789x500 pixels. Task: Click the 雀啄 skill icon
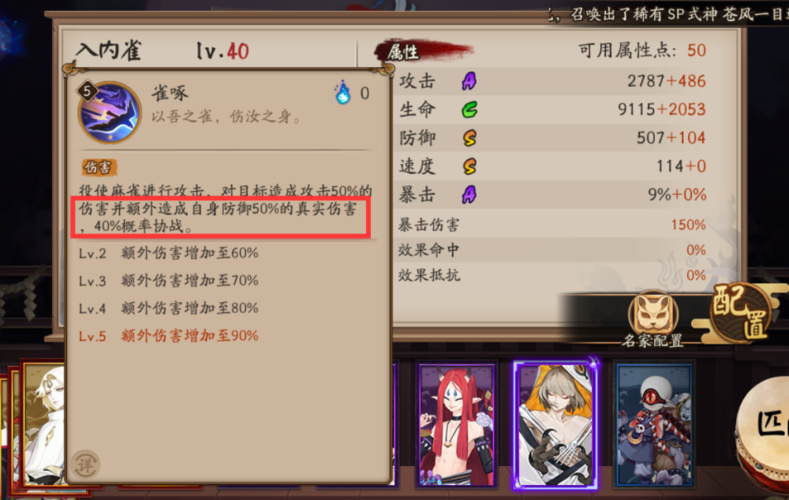[x=109, y=112]
